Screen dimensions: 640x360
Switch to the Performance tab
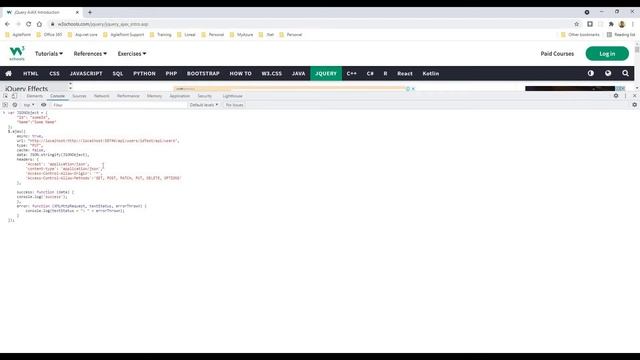click(128, 96)
